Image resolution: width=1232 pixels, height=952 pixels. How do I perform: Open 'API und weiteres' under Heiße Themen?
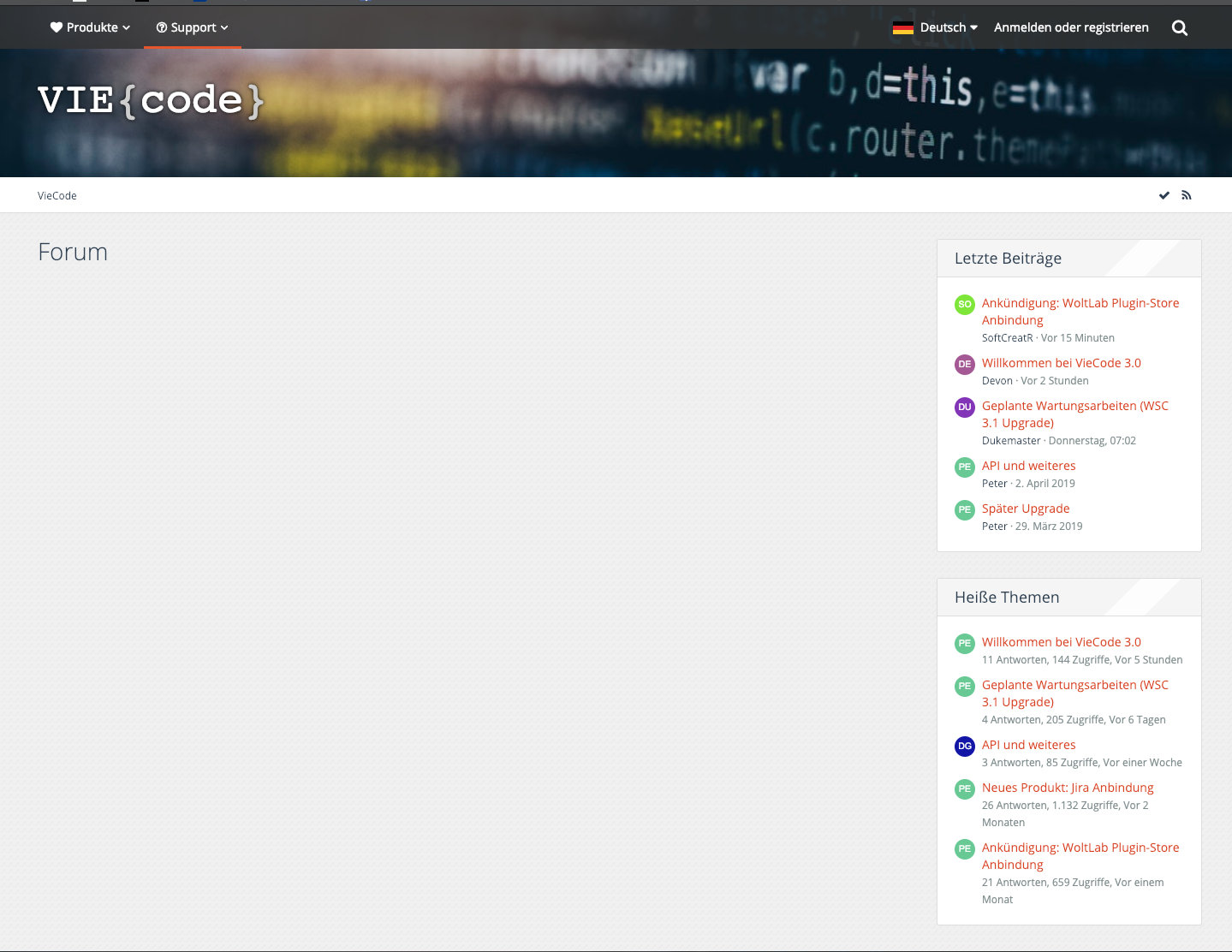[x=1028, y=745]
